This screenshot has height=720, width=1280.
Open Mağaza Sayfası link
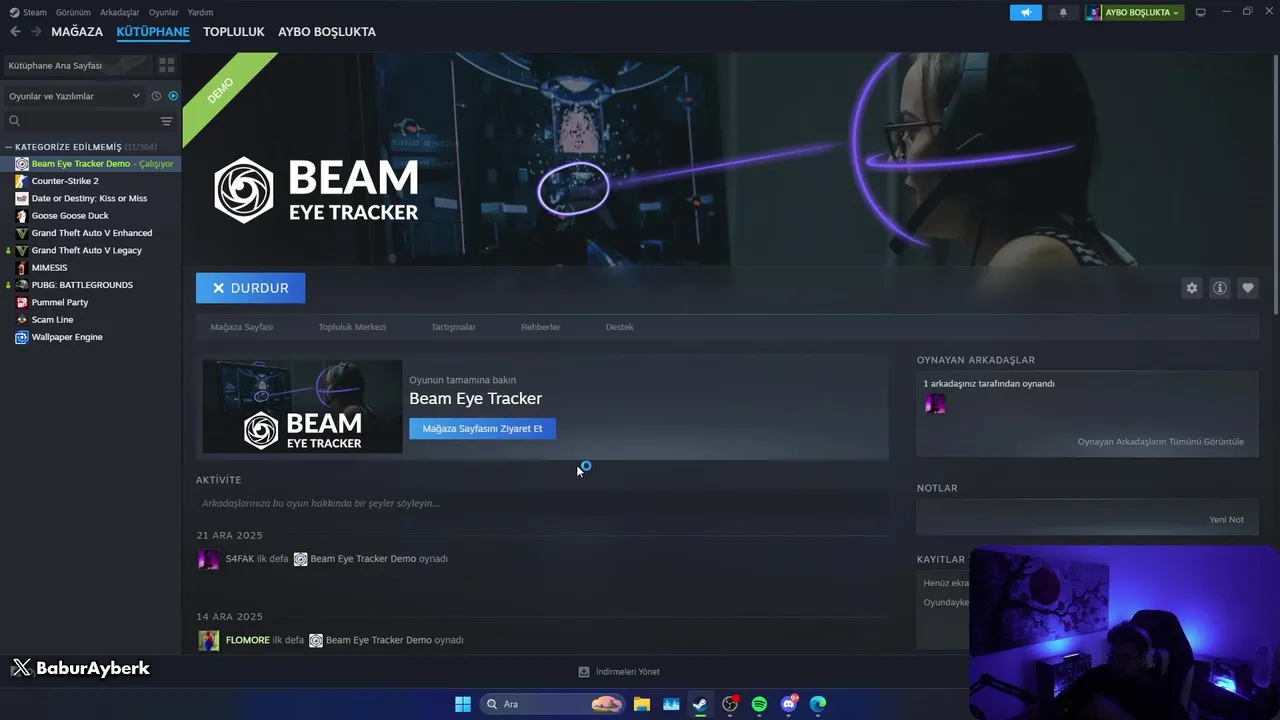click(242, 327)
